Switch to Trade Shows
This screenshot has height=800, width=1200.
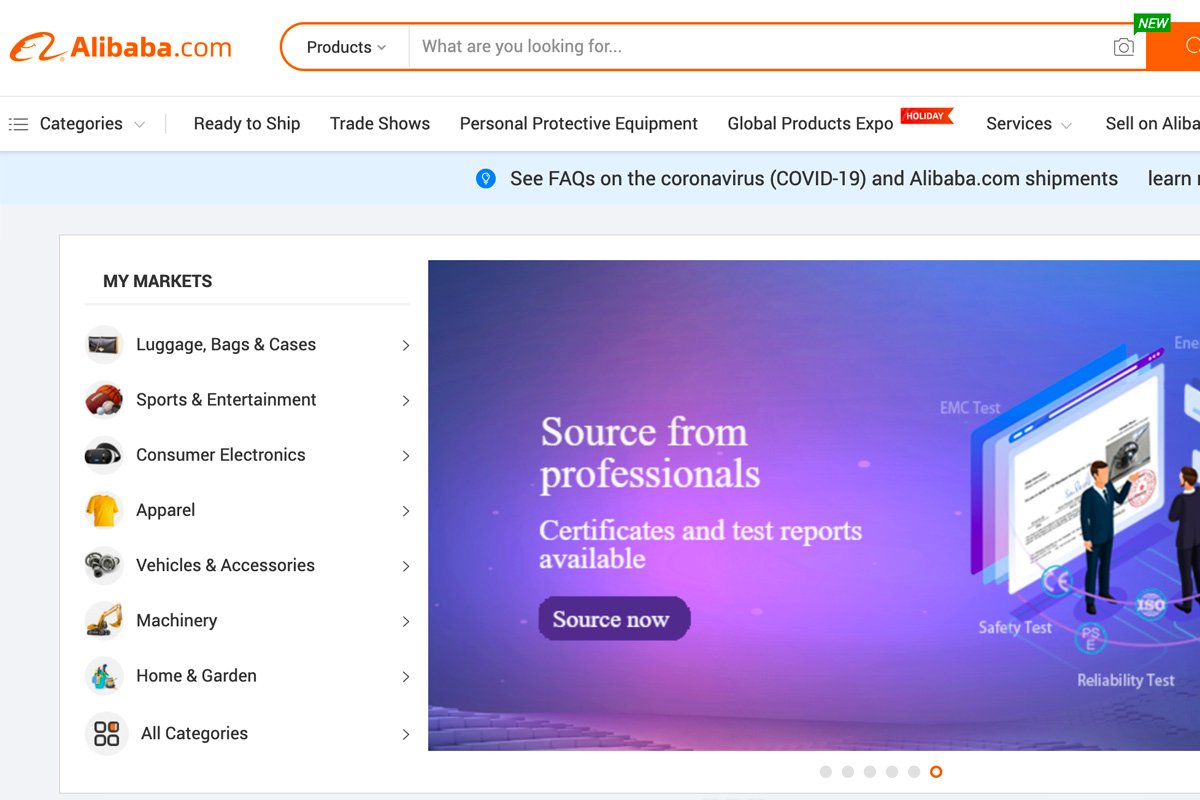[380, 123]
